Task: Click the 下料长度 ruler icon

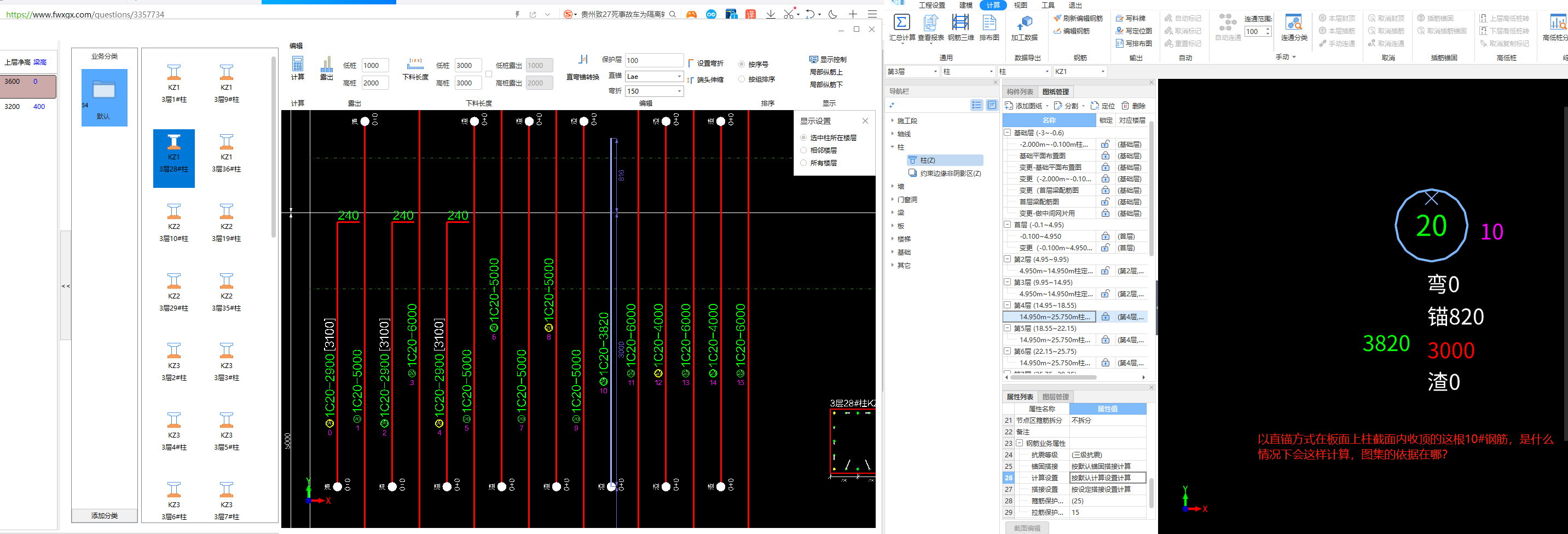Action: point(416,64)
